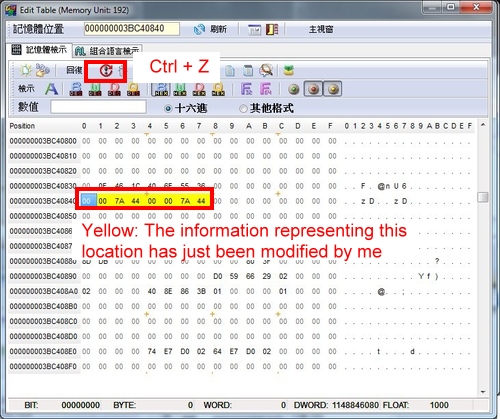Select the decimal Qword (Q DEC) view icon
500x419 pixels.
pyautogui.click(x=133, y=89)
